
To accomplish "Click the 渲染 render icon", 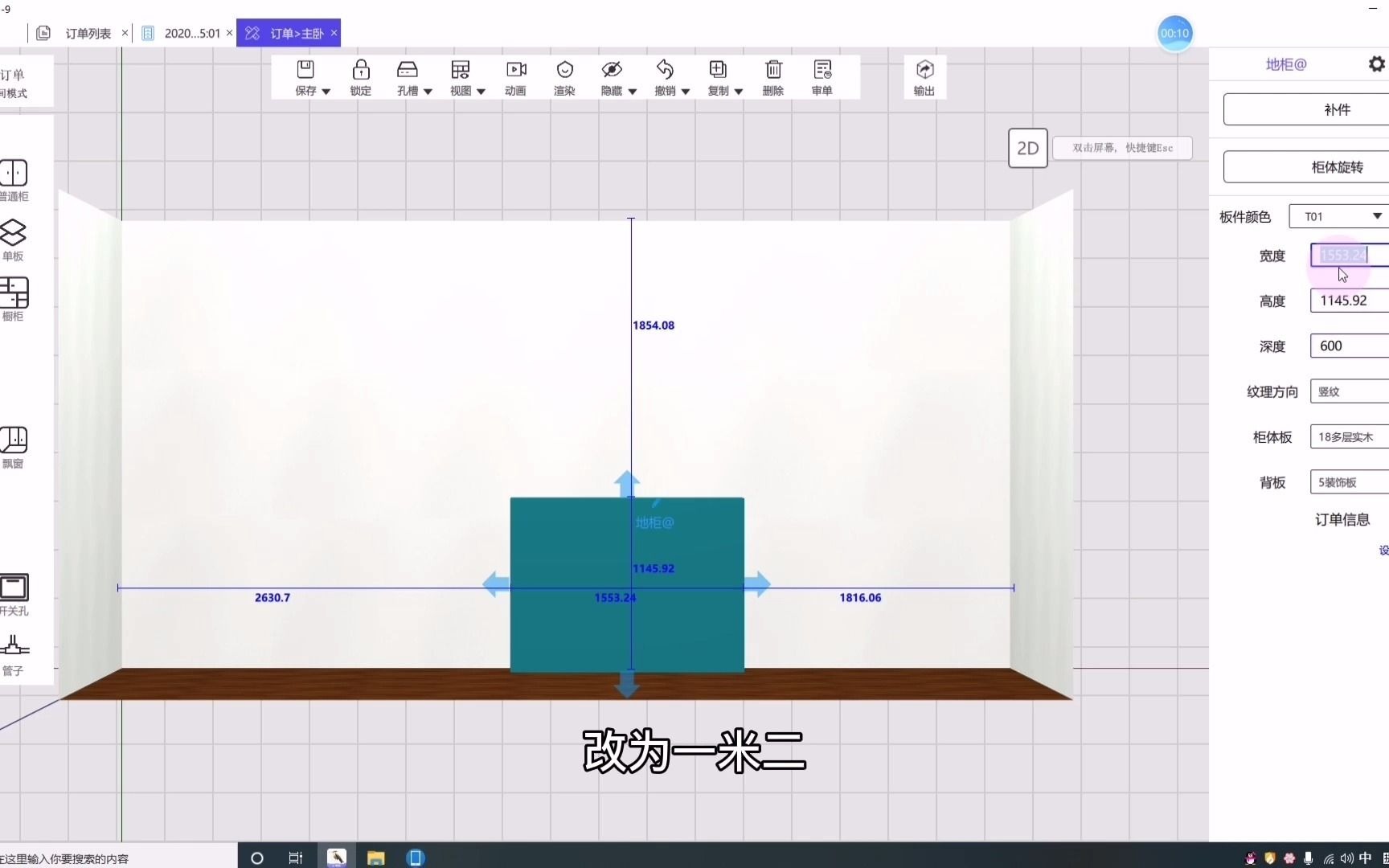I will [564, 69].
